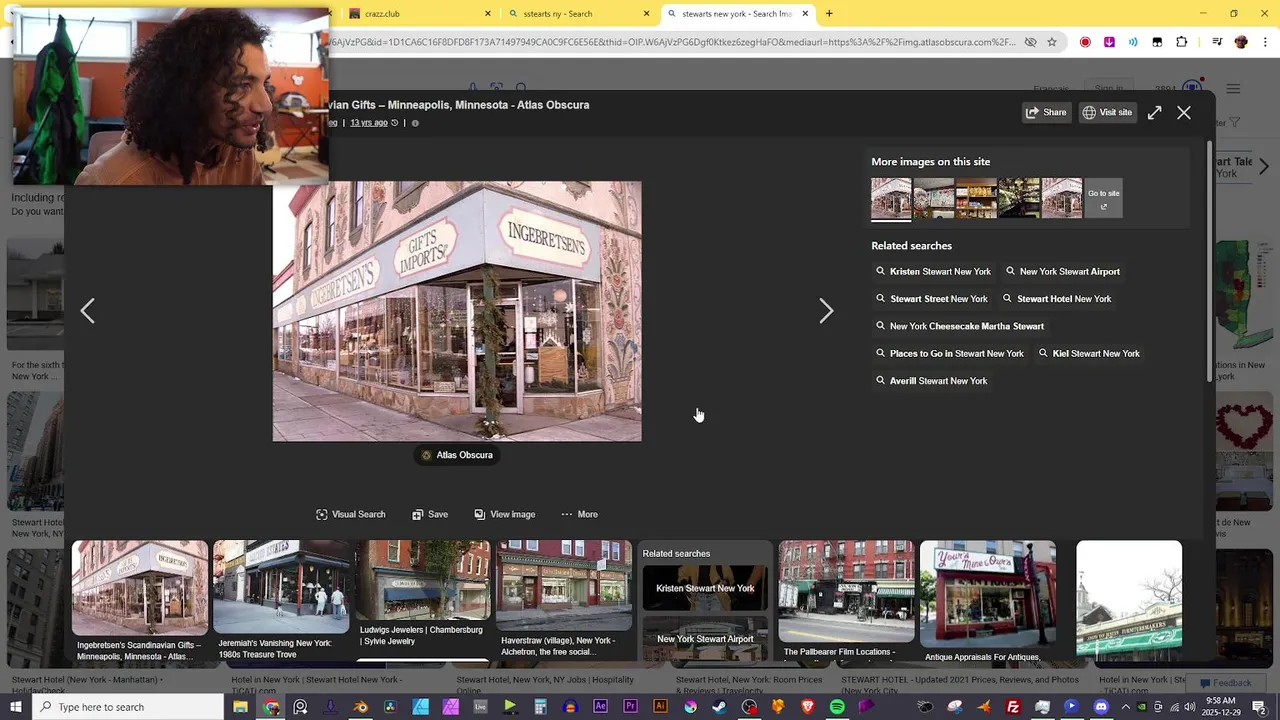Screen dimensions: 1280x720
Task: Click Places to Go in Stewart New York
Action: 949,353
